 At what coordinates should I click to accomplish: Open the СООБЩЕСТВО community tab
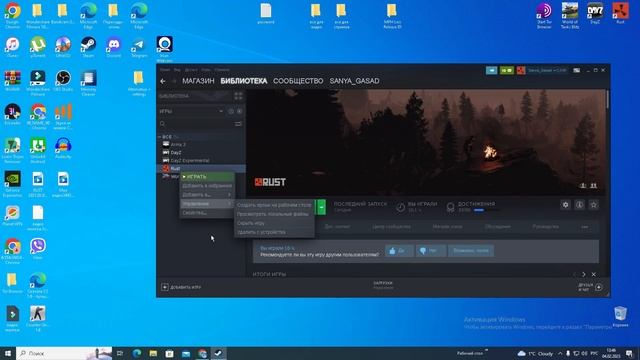click(x=298, y=81)
